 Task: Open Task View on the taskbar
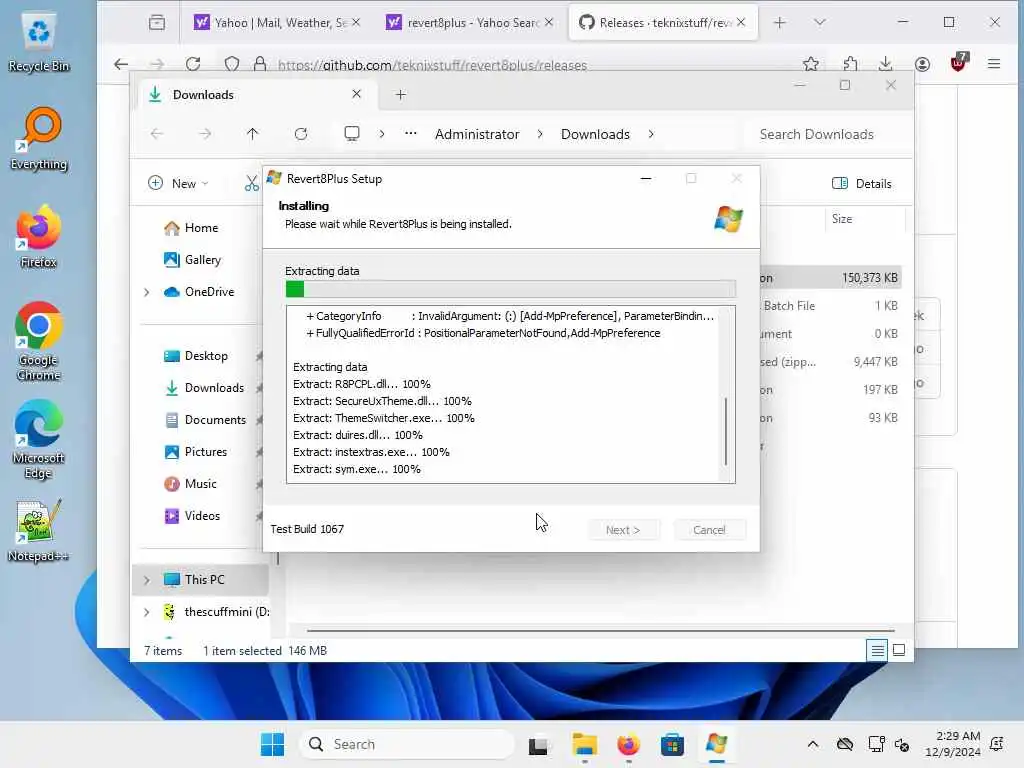538,744
